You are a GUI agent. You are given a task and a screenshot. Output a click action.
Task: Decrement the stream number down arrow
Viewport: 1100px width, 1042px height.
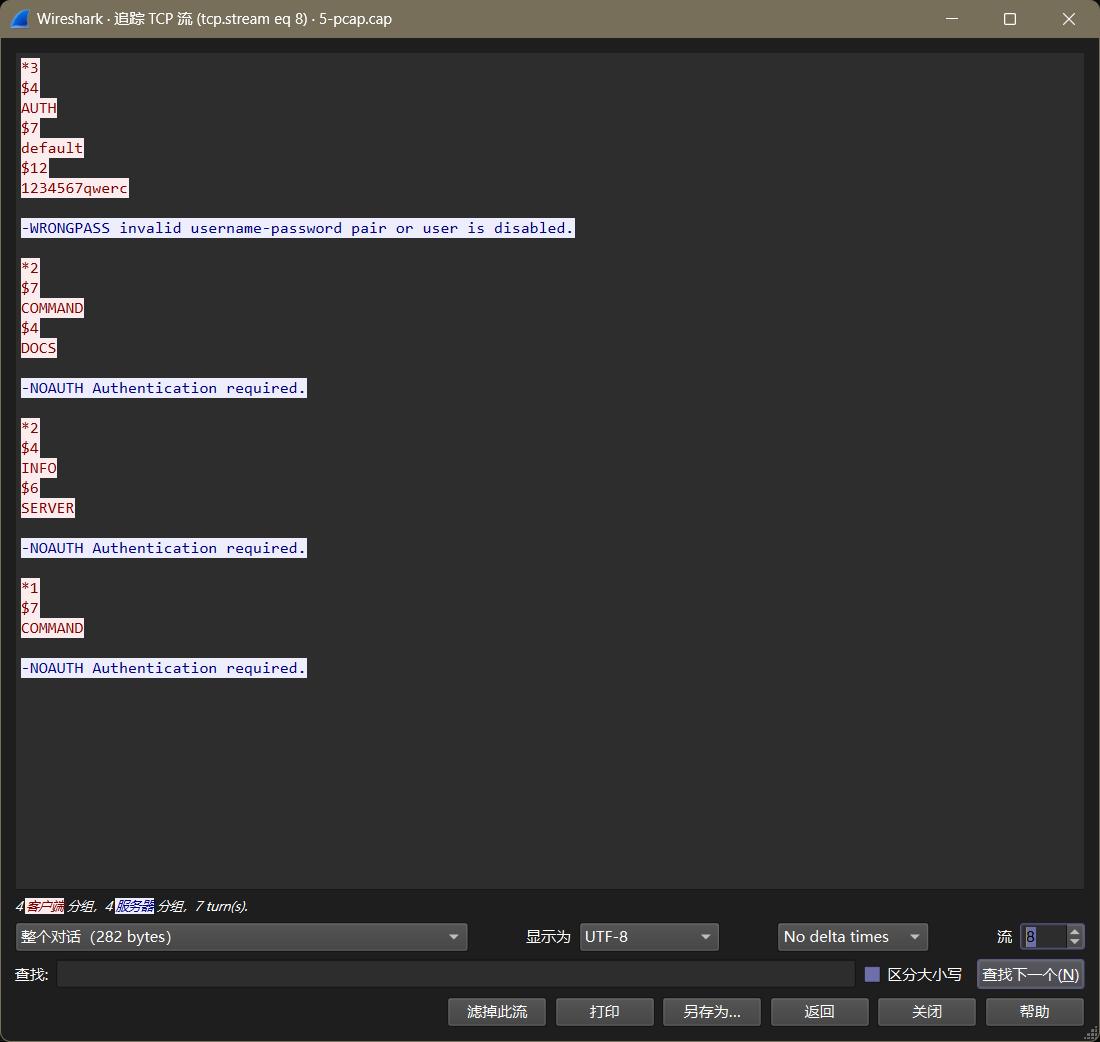pyautogui.click(x=1074, y=942)
